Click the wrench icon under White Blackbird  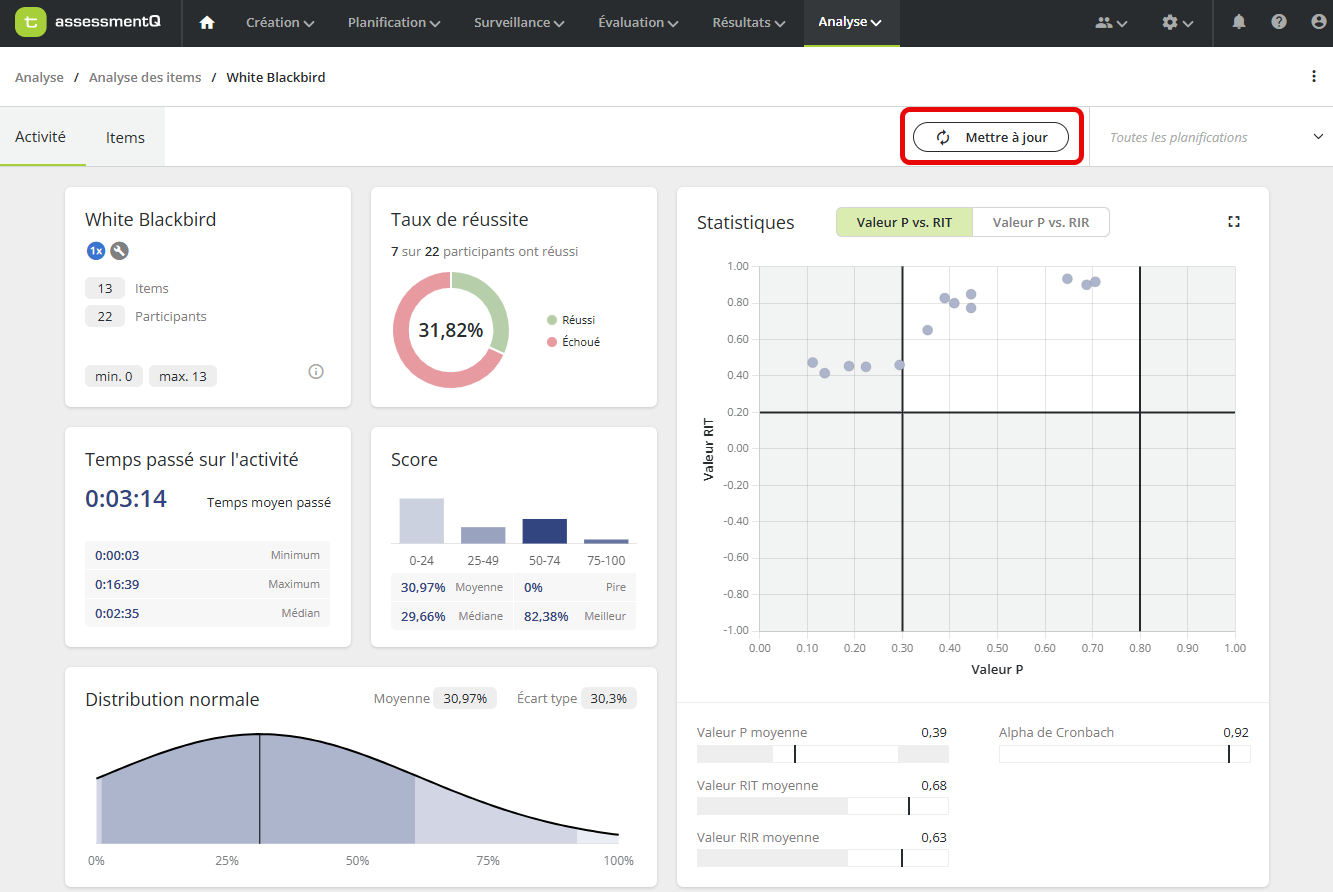click(119, 251)
